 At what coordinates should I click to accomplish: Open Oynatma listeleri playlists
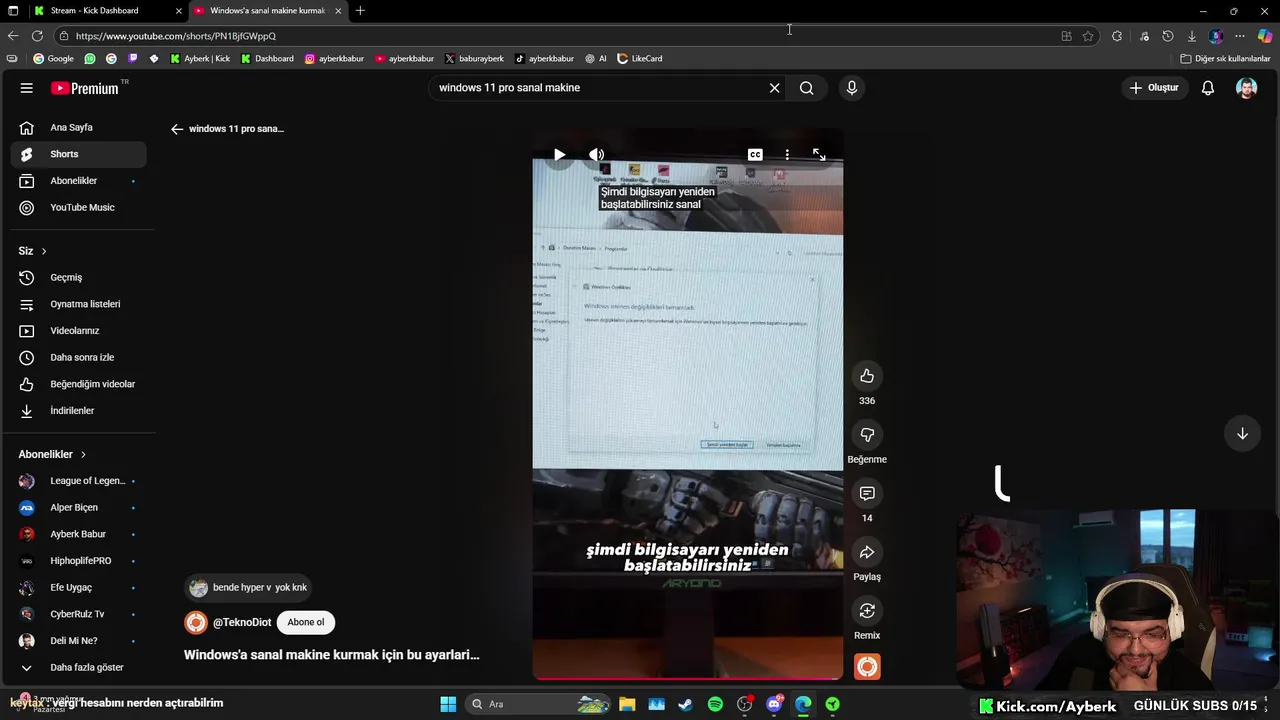[78, 304]
